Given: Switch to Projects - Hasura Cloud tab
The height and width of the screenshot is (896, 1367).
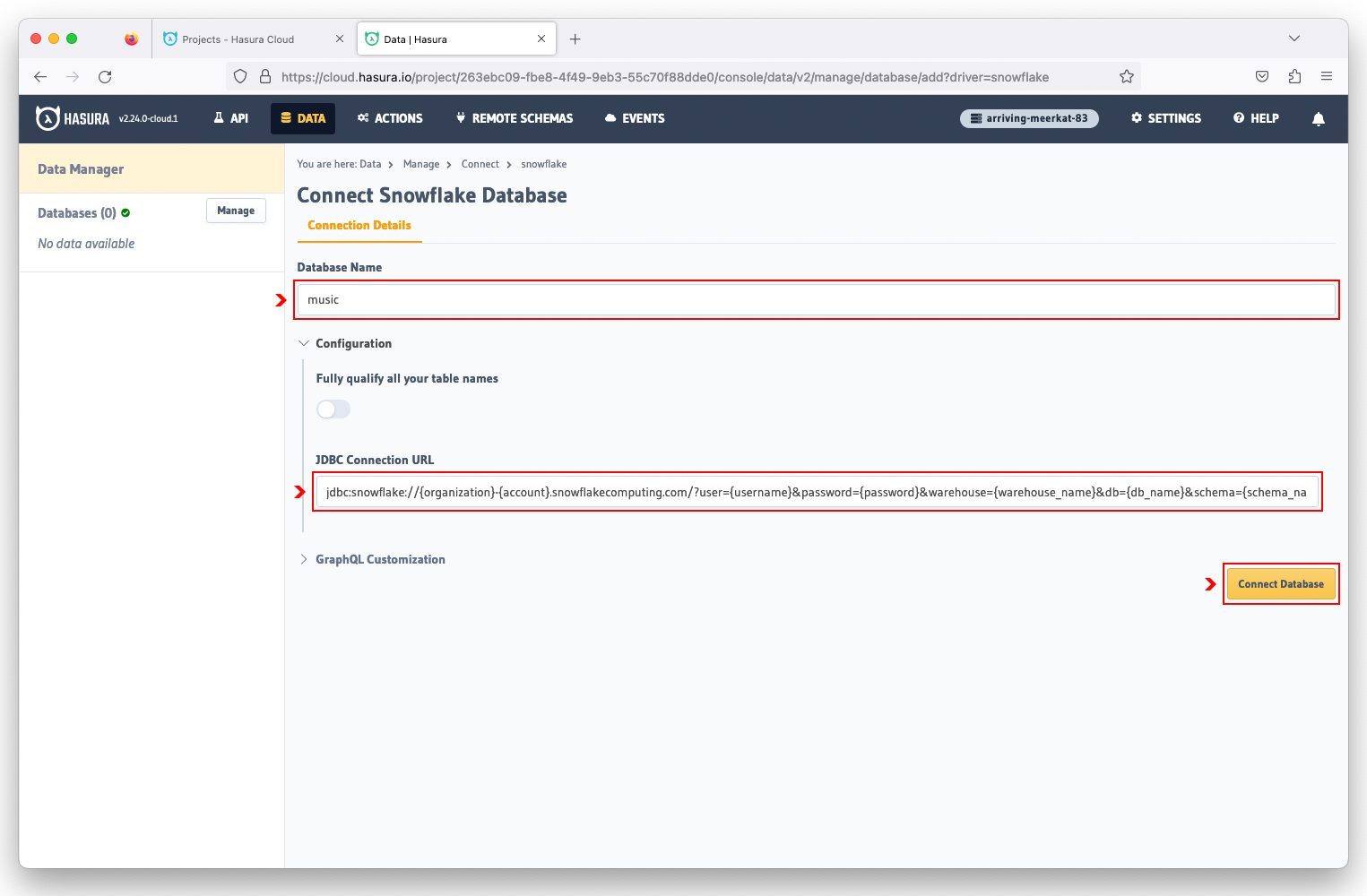Looking at the screenshot, I should point(238,39).
